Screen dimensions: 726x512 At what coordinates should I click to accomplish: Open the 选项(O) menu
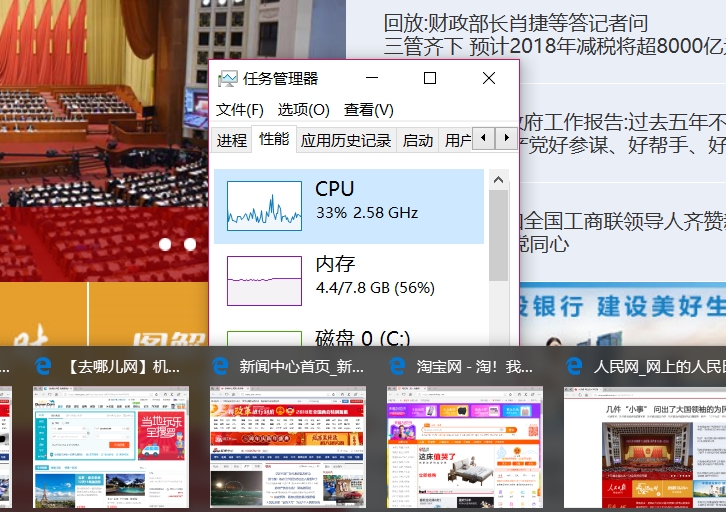tap(303, 109)
